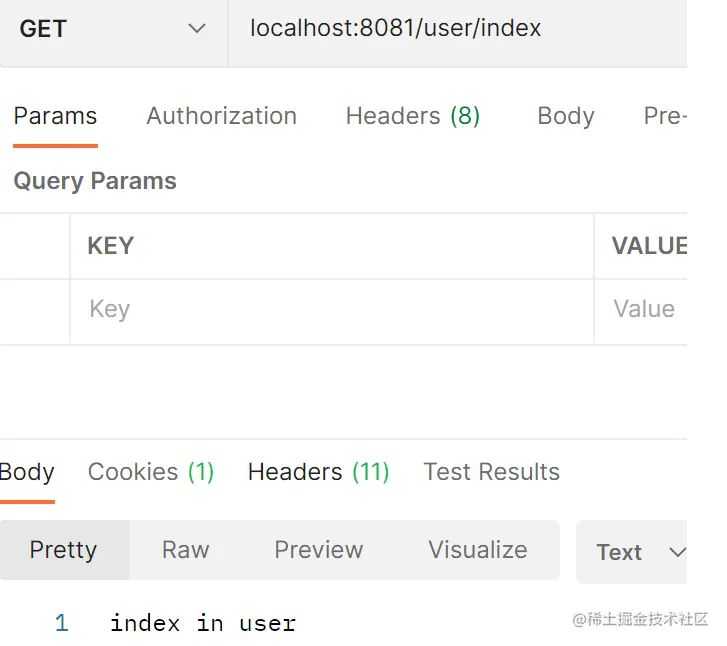Screen dimensions: 727x646
Task: Click the response text "index in user"
Action: [x=202, y=624]
